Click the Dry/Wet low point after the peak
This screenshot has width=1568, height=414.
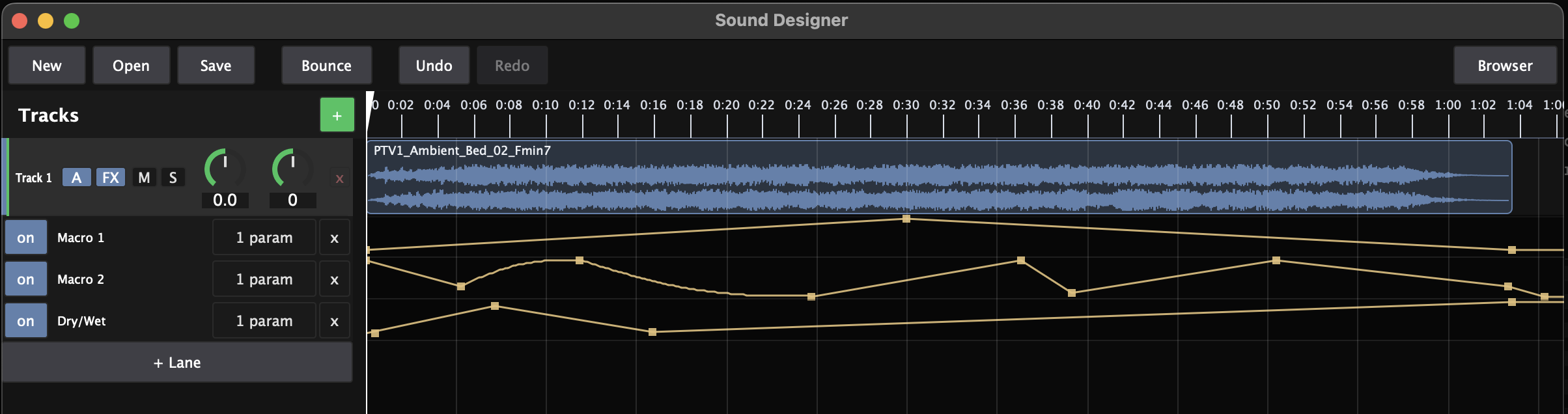(x=652, y=332)
